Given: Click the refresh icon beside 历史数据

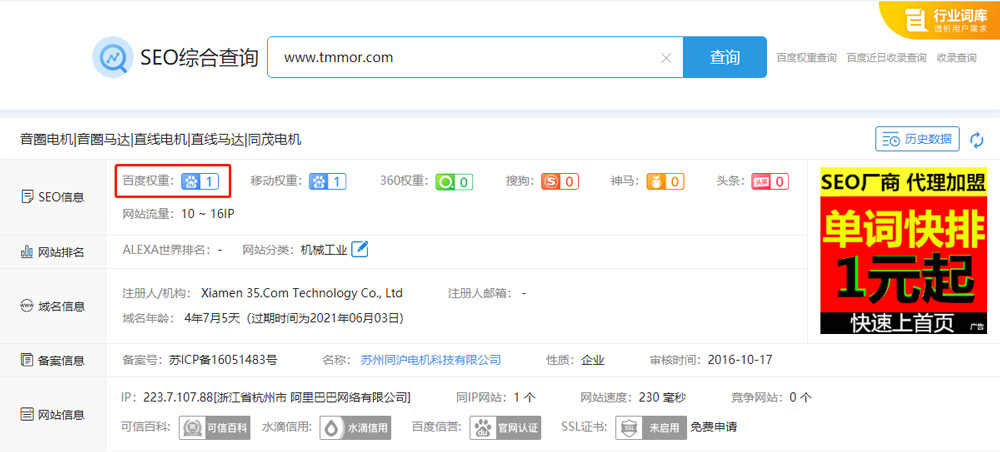Looking at the screenshot, I should coord(976,139).
